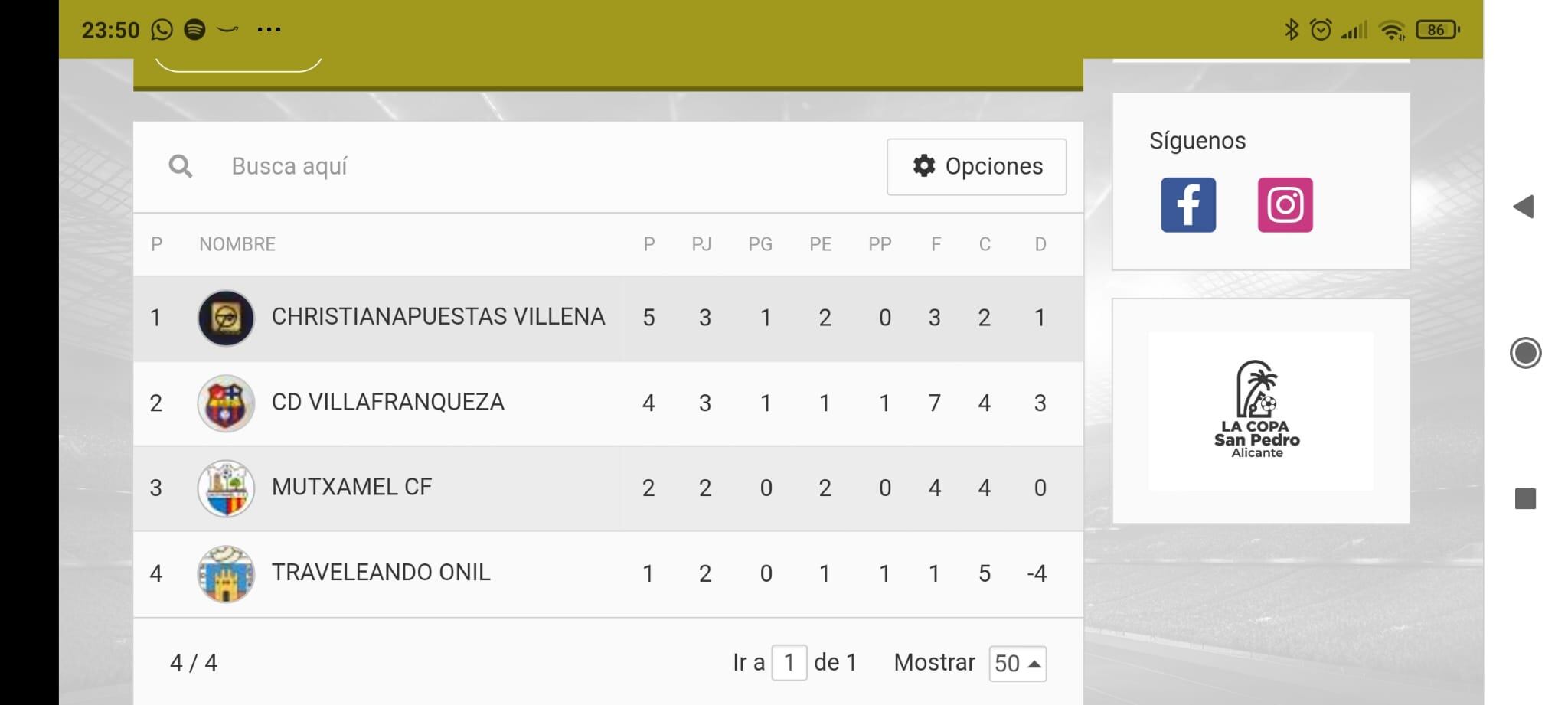Sort the table by NOMBRE column
The height and width of the screenshot is (705, 1568).
coord(237,244)
